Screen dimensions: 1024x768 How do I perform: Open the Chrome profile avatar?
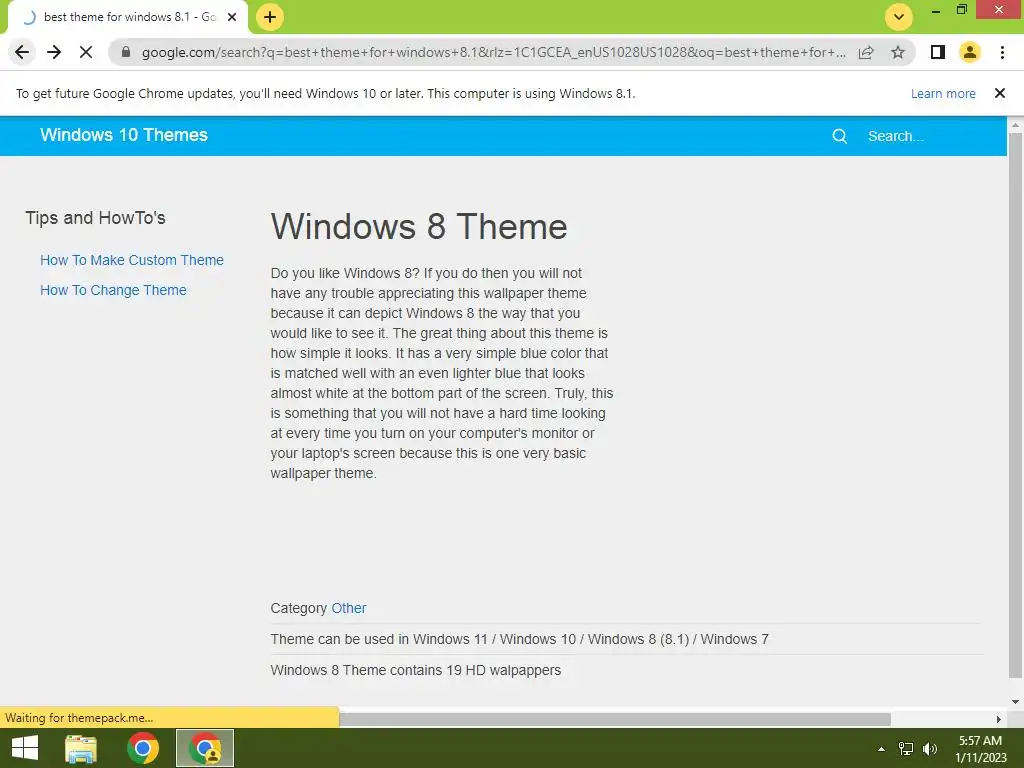pos(970,52)
